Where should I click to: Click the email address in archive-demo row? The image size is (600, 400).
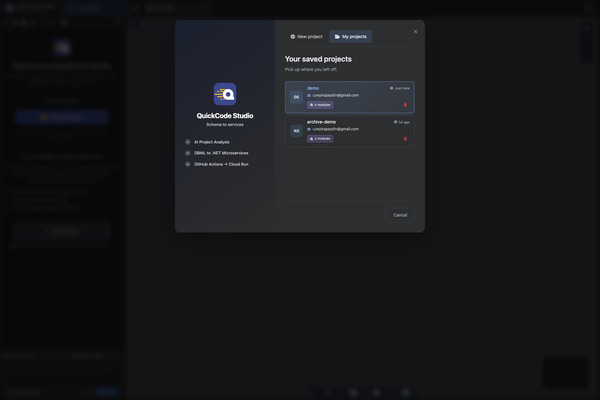(x=336, y=129)
